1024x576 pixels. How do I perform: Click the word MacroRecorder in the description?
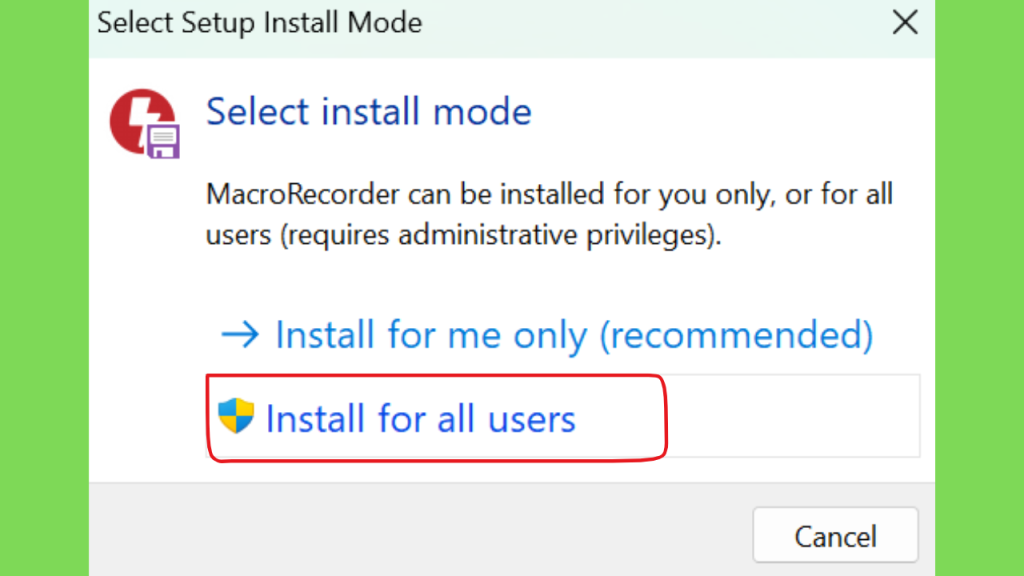point(303,194)
